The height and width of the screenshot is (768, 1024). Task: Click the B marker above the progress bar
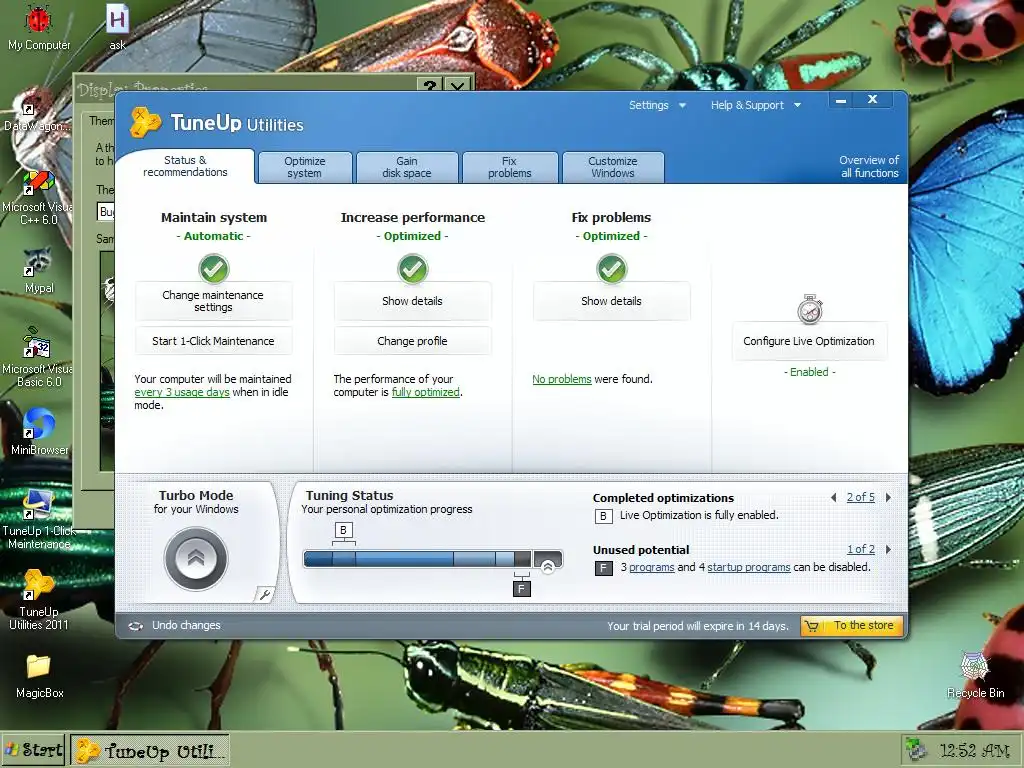344,530
